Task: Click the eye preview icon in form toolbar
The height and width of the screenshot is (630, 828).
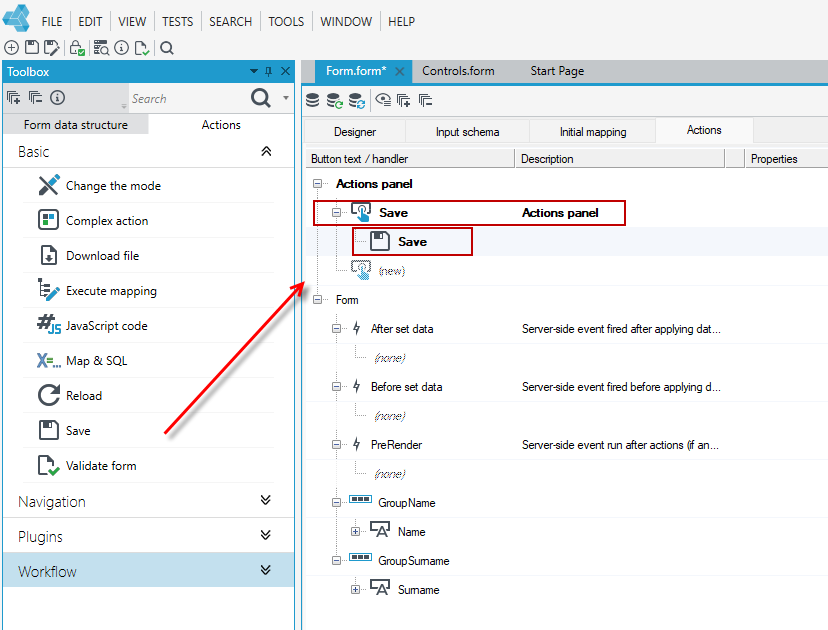Action: pos(383,100)
